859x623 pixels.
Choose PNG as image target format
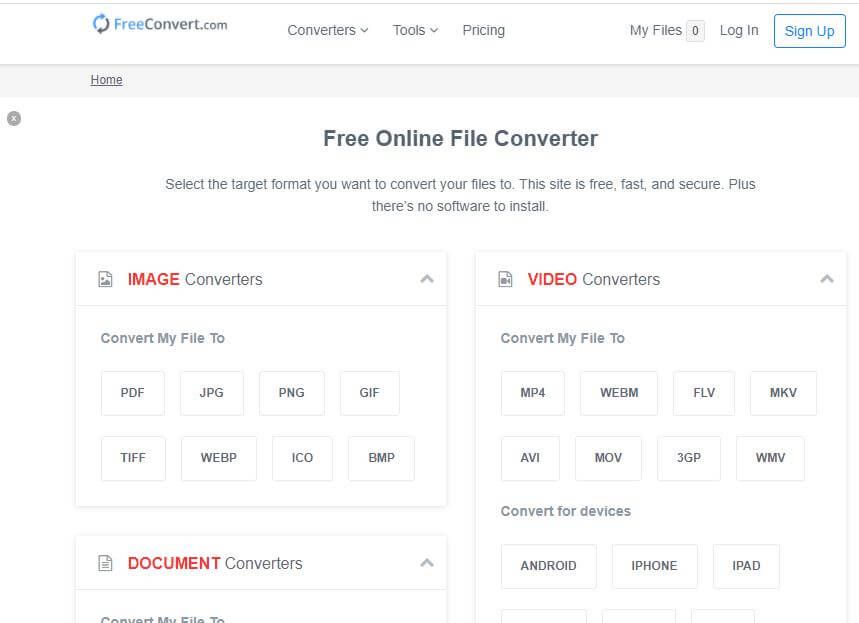click(x=291, y=393)
